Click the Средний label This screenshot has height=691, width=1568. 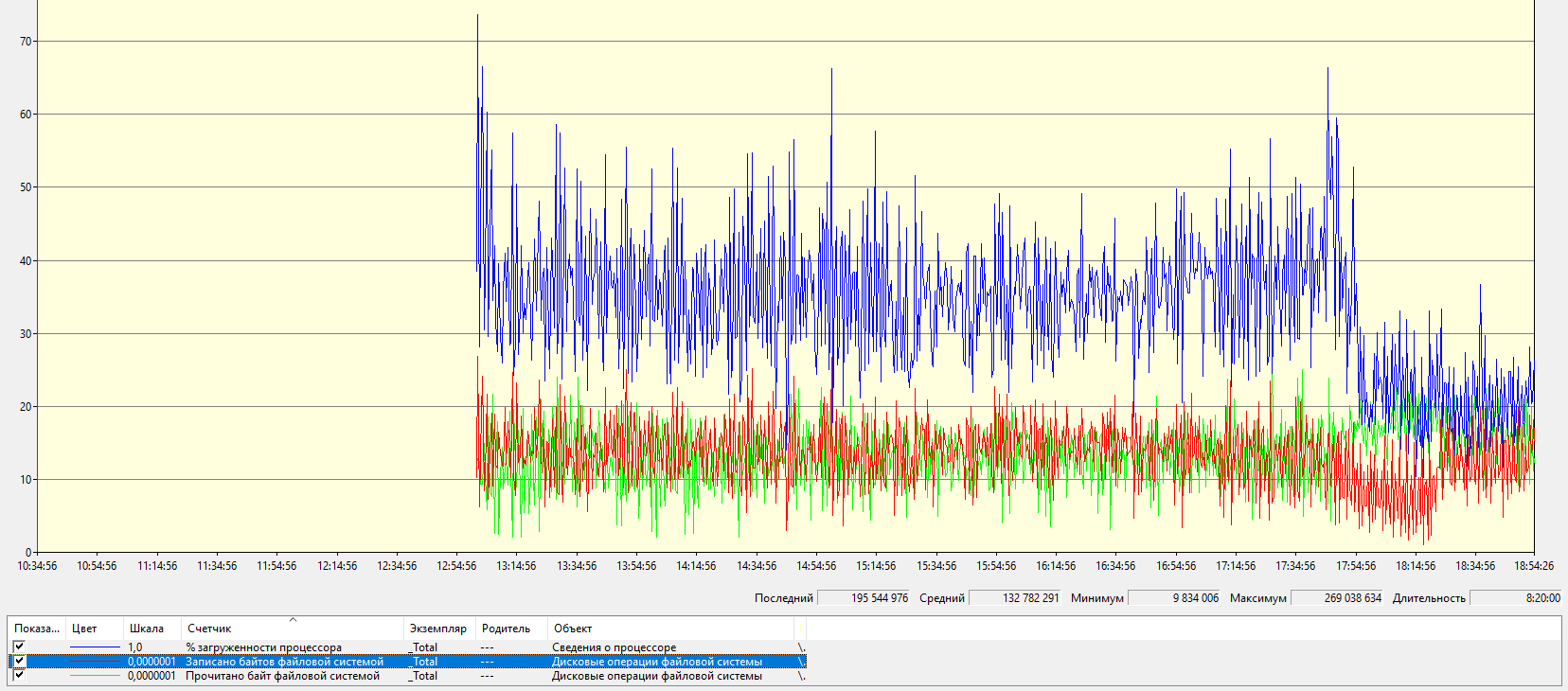[x=942, y=598]
